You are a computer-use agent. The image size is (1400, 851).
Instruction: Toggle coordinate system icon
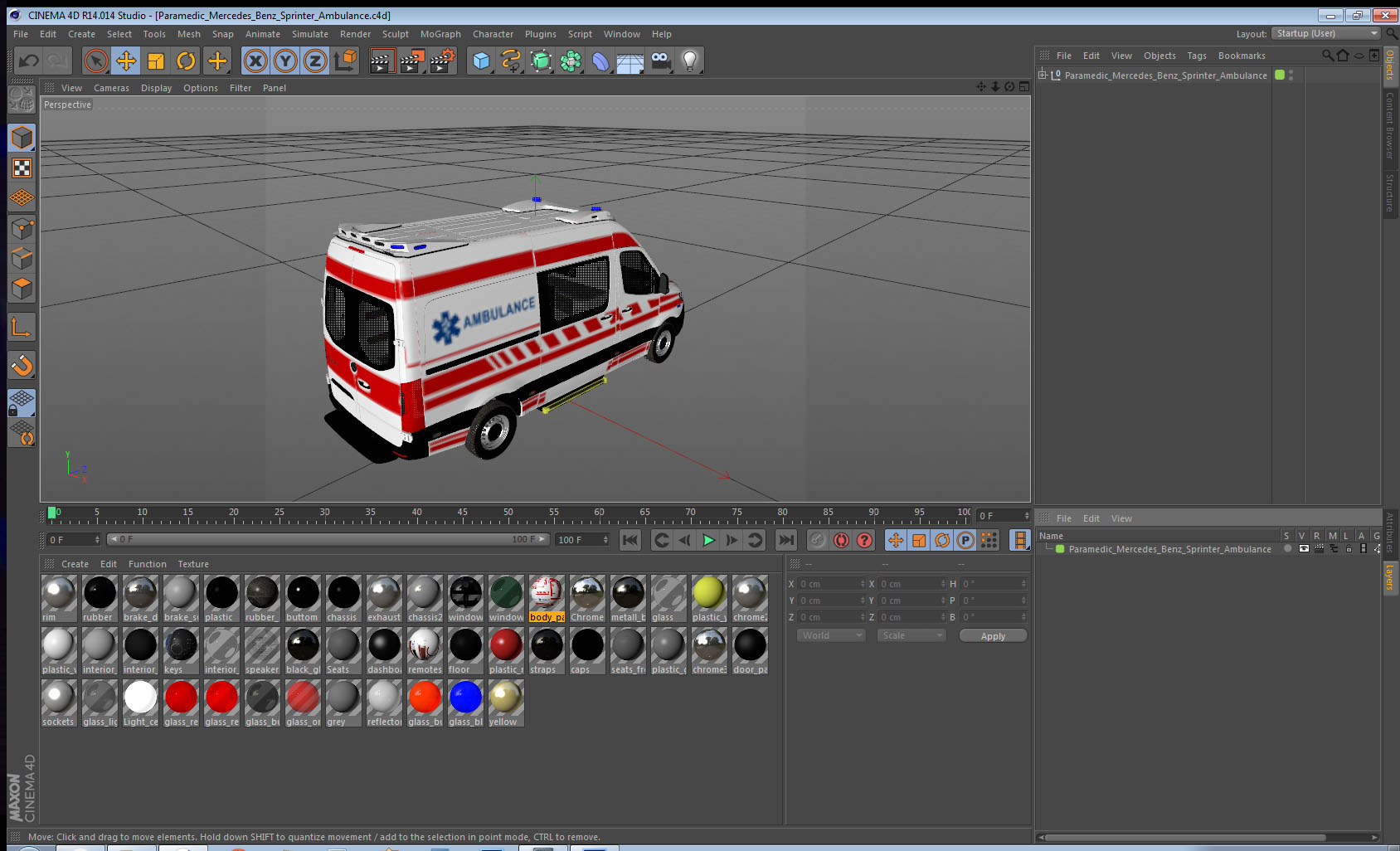(x=345, y=61)
